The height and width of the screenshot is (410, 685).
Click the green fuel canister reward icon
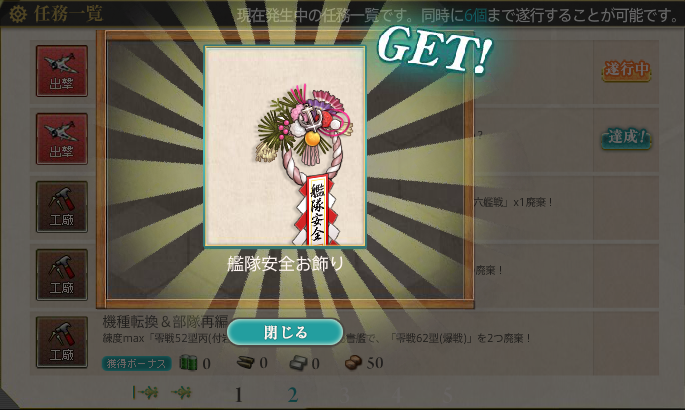[188, 362]
